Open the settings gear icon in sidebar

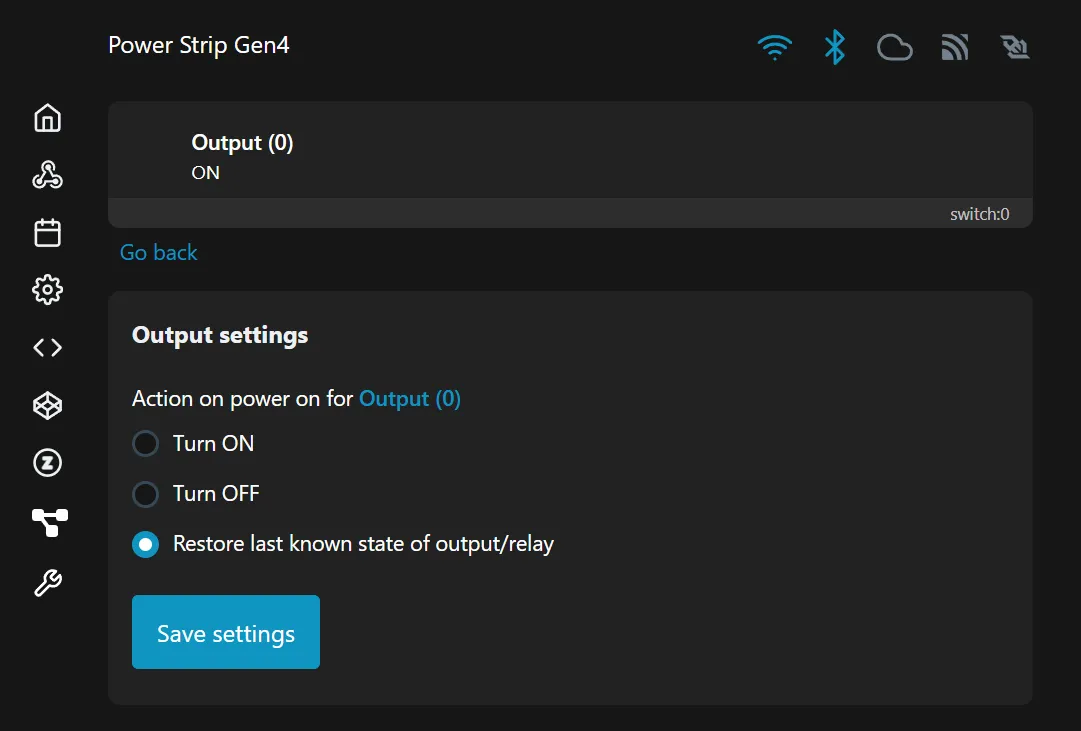pos(48,290)
